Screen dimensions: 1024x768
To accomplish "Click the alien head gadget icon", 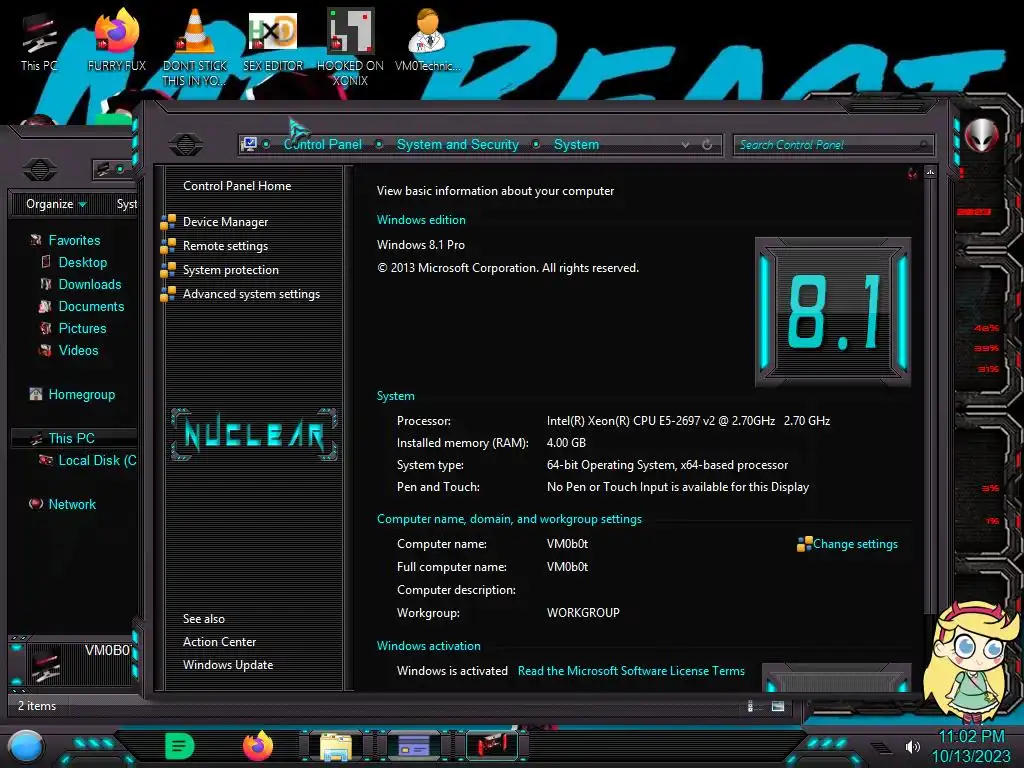I will (x=982, y=135).
